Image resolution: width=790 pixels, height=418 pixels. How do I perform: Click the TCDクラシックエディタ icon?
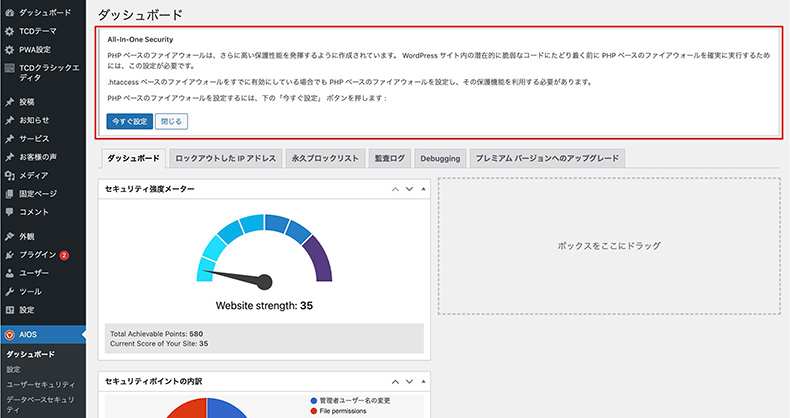pos(10,68)
